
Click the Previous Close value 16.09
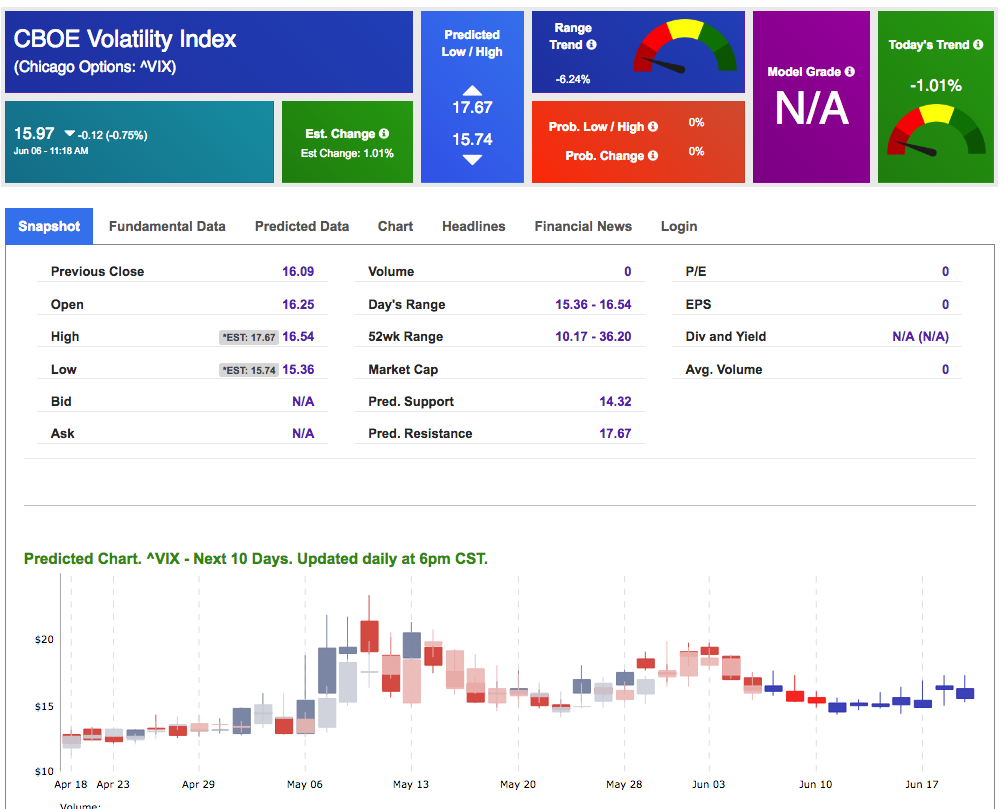point(298,272)
